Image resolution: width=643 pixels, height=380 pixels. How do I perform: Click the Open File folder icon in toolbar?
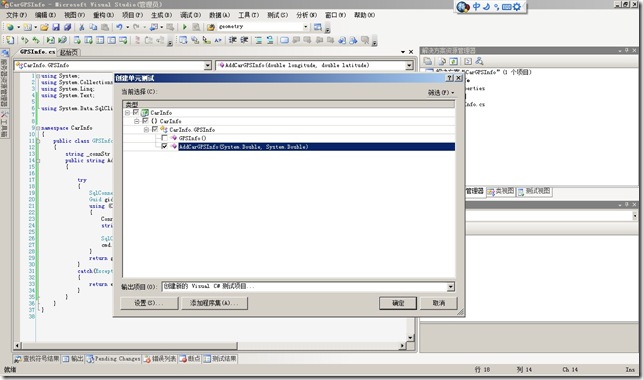(x=44, y=27)
